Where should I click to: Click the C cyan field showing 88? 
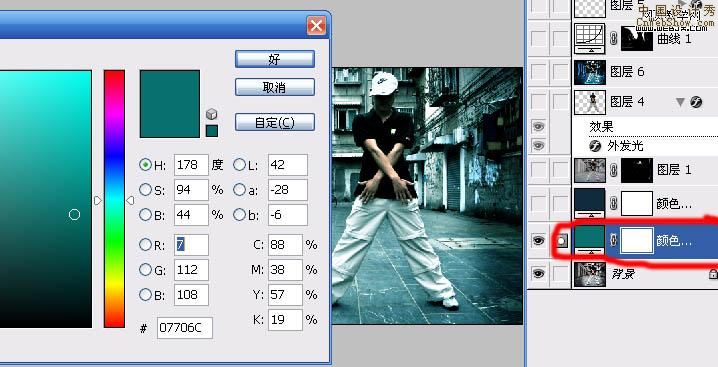click(x=285, y=245)
